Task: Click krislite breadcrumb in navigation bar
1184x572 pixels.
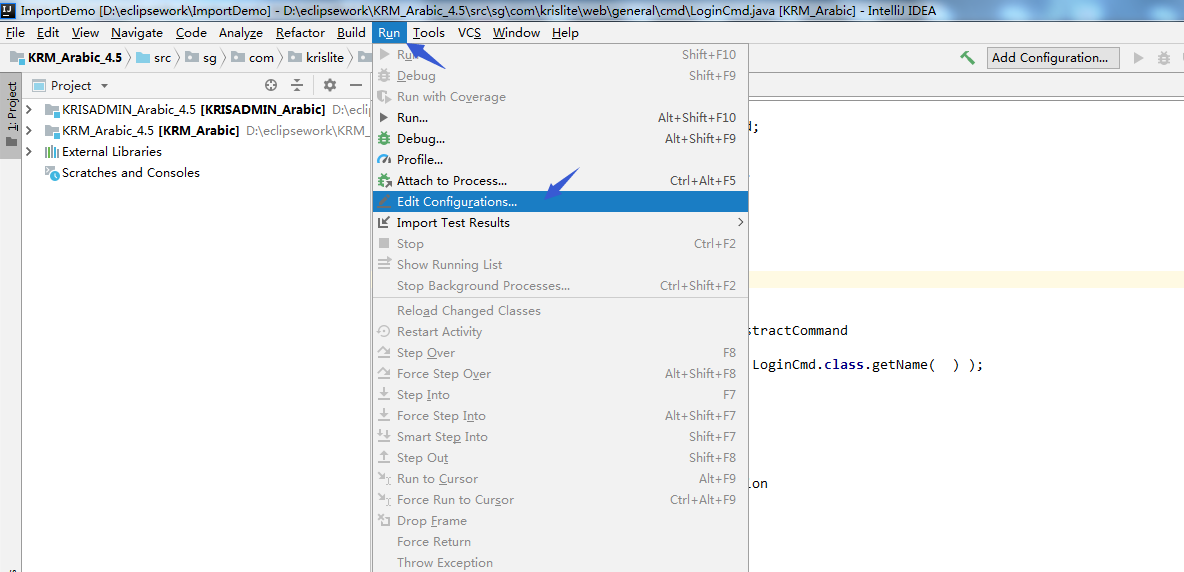Action: click(316, 57)
